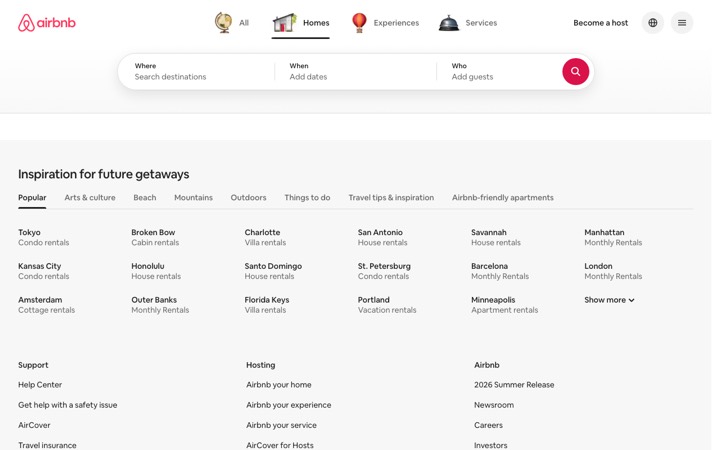
Task: Click the house icon for Homes
Action: (284, 22)
